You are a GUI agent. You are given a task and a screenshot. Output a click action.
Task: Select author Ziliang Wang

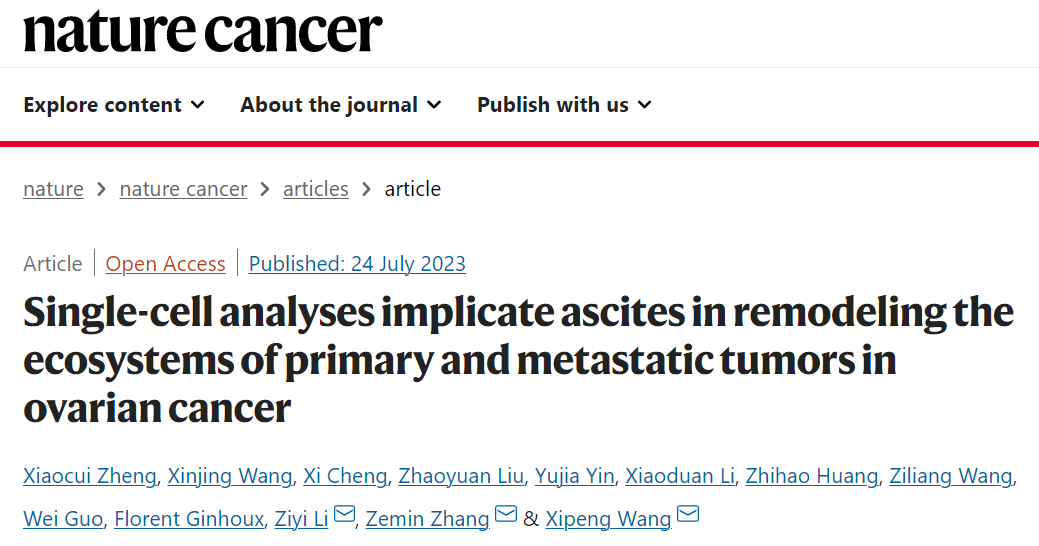[x=951, y=476]
